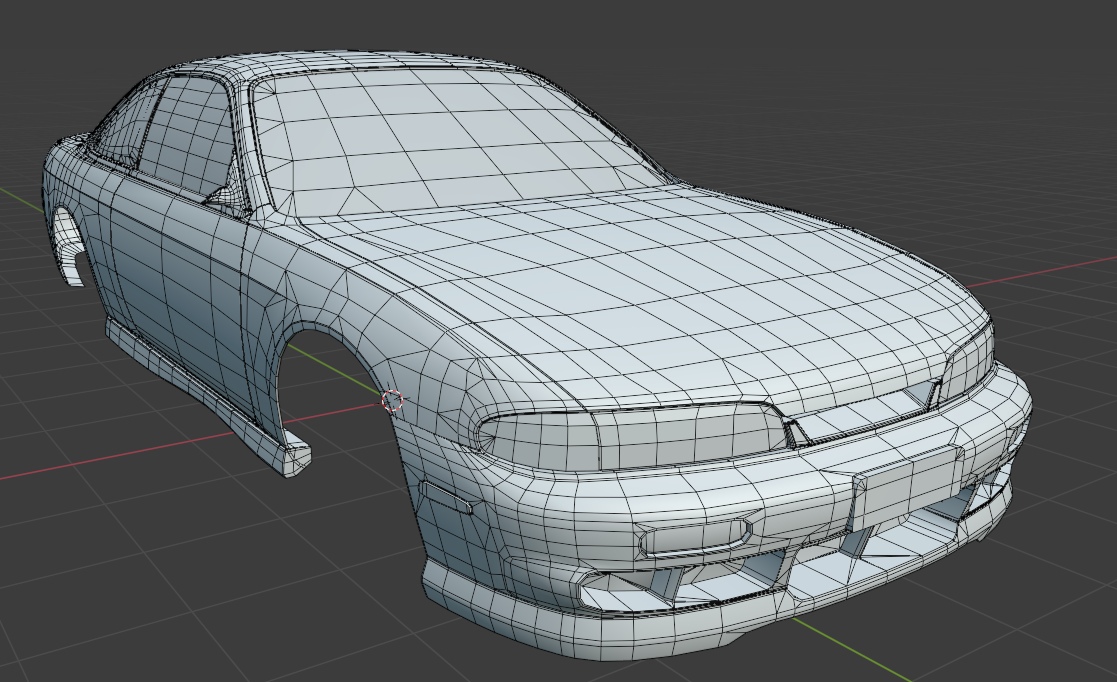Select the front license plate mesh
This screenshot has height=682, width=1117.
click(x=908, y=486)
